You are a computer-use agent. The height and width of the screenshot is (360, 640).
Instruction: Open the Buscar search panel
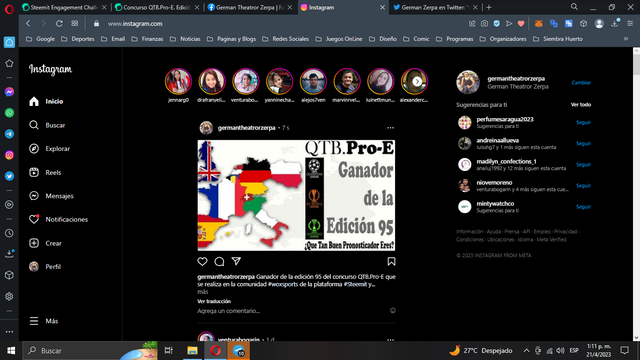coord(47,125)
